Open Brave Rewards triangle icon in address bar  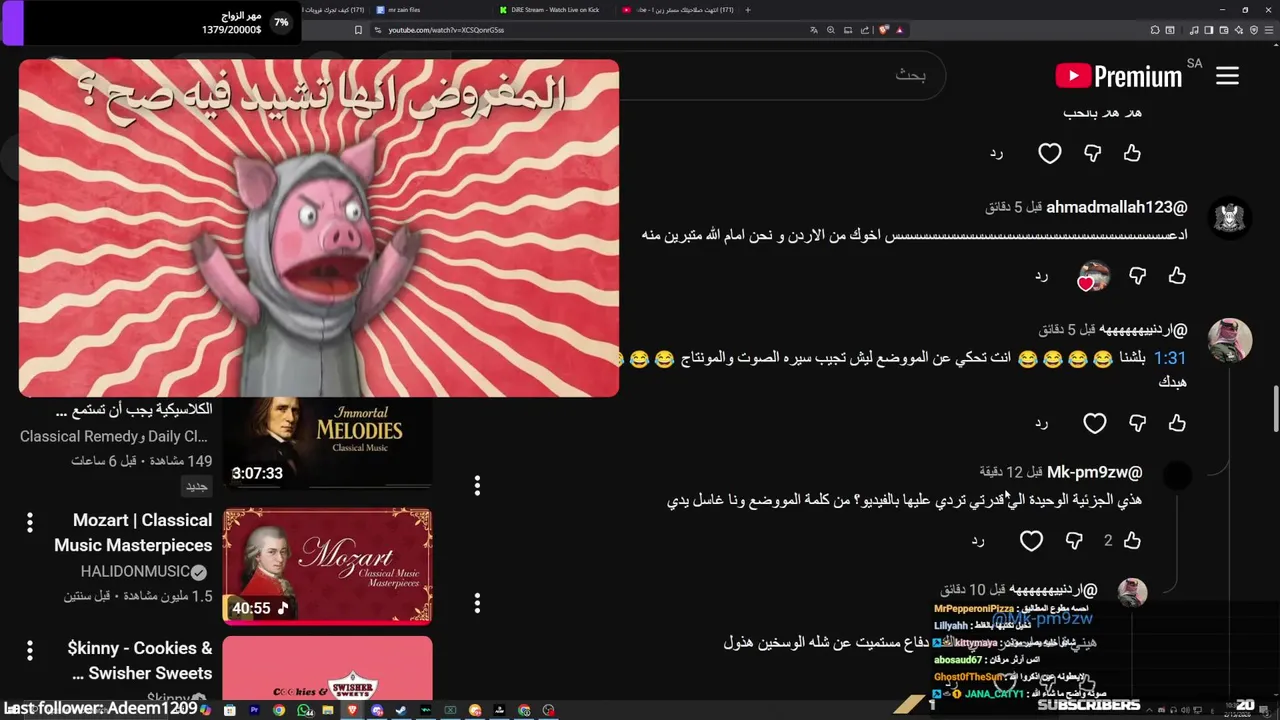(x=899, y=30)
